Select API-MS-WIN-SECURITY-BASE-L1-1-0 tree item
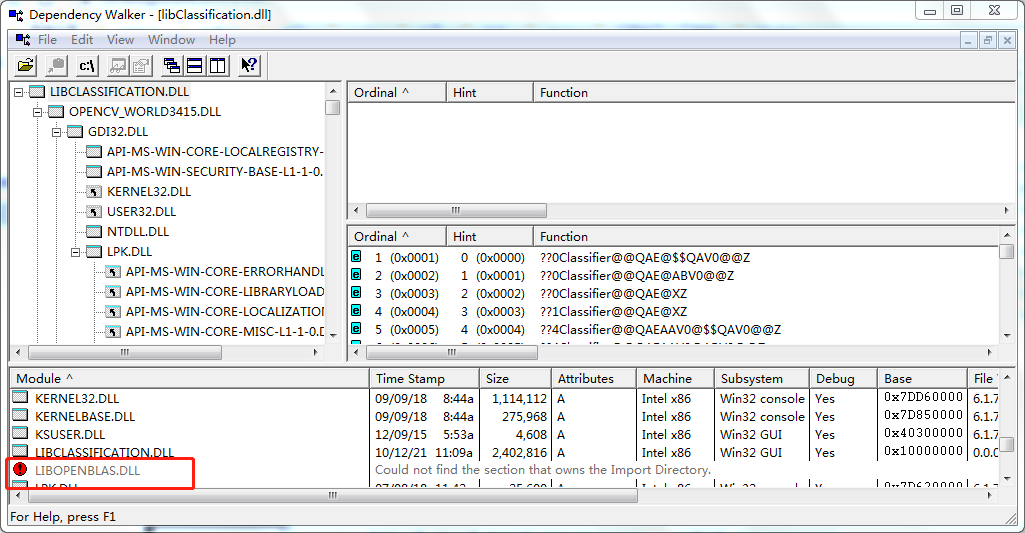This screenshot has height=533, width=1025. (214, 171)
